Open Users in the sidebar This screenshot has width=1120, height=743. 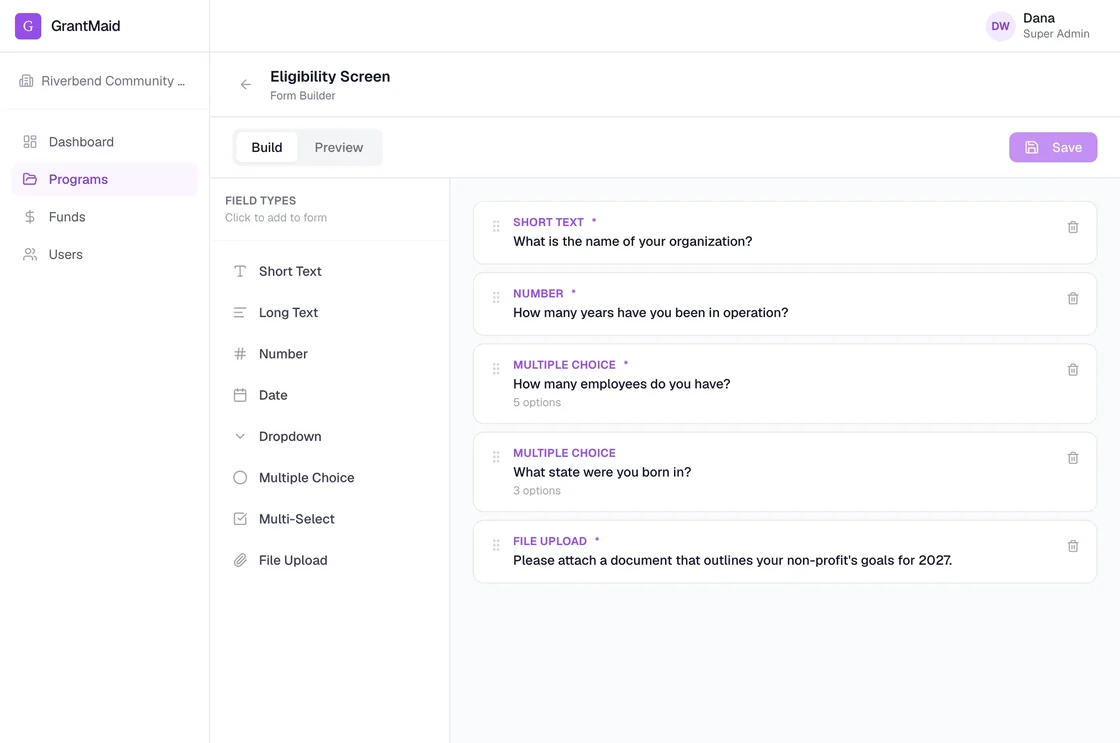click(104, 254)
